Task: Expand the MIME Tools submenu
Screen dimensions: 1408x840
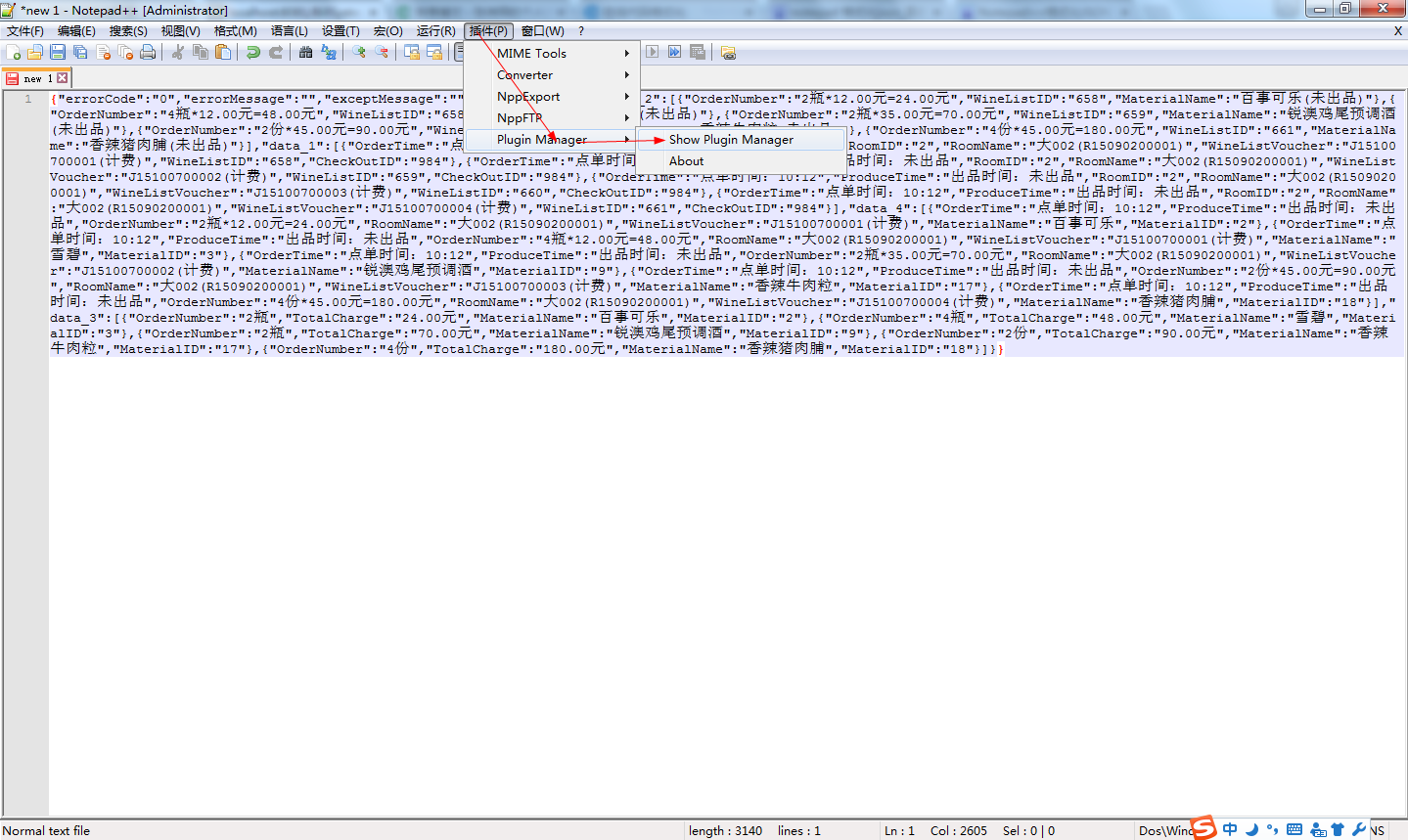Action: [552, 54]
